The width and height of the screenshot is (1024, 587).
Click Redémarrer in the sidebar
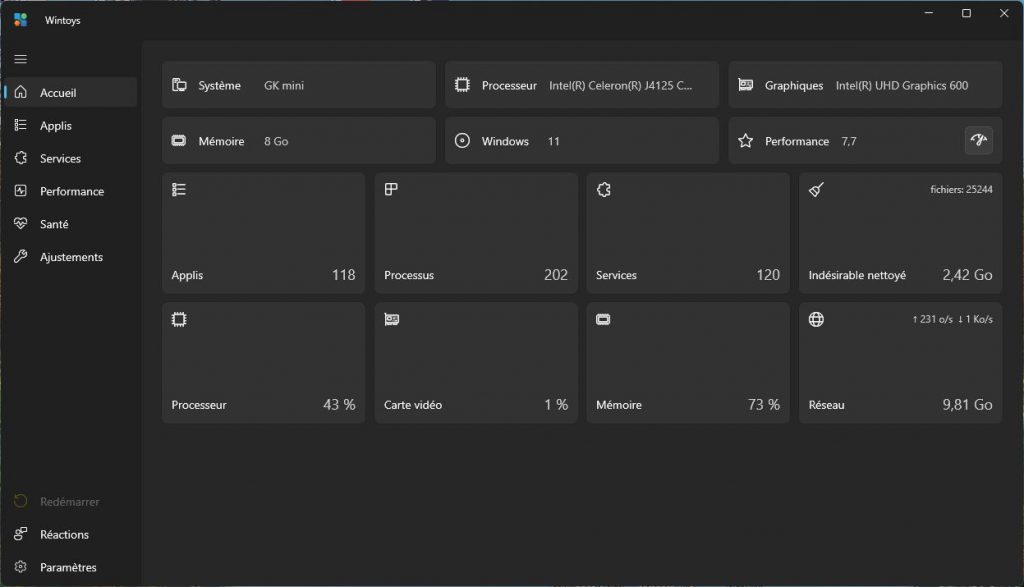71,501
